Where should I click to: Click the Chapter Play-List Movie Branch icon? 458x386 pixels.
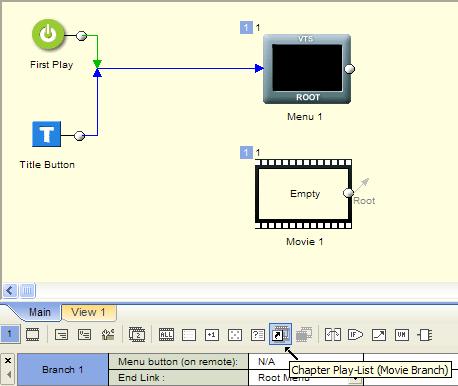tap(280, 334)
